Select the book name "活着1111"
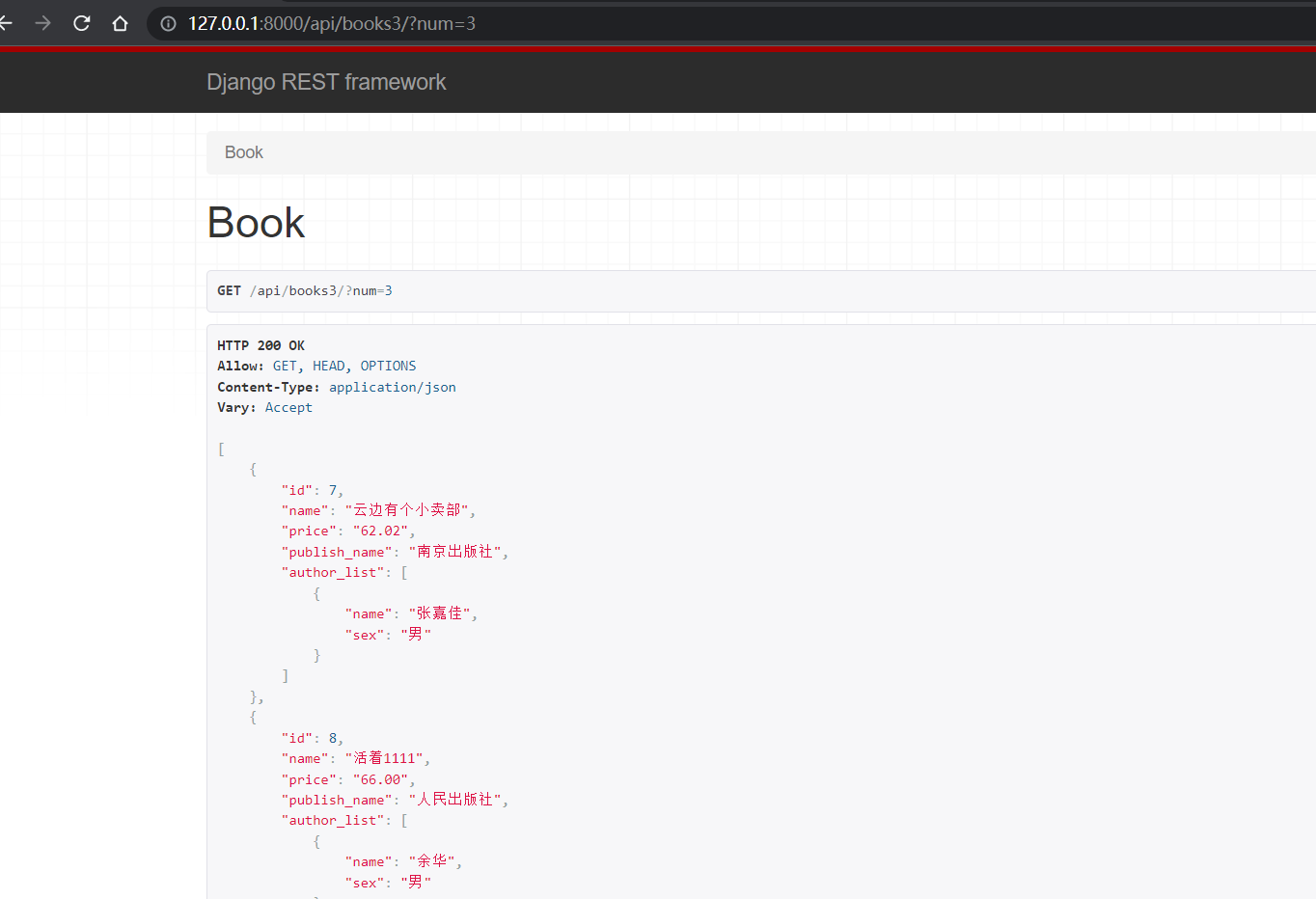Image resolution: width=1316 pixels, height=899 pixels. pyautogui.click(x=384, y=758)
